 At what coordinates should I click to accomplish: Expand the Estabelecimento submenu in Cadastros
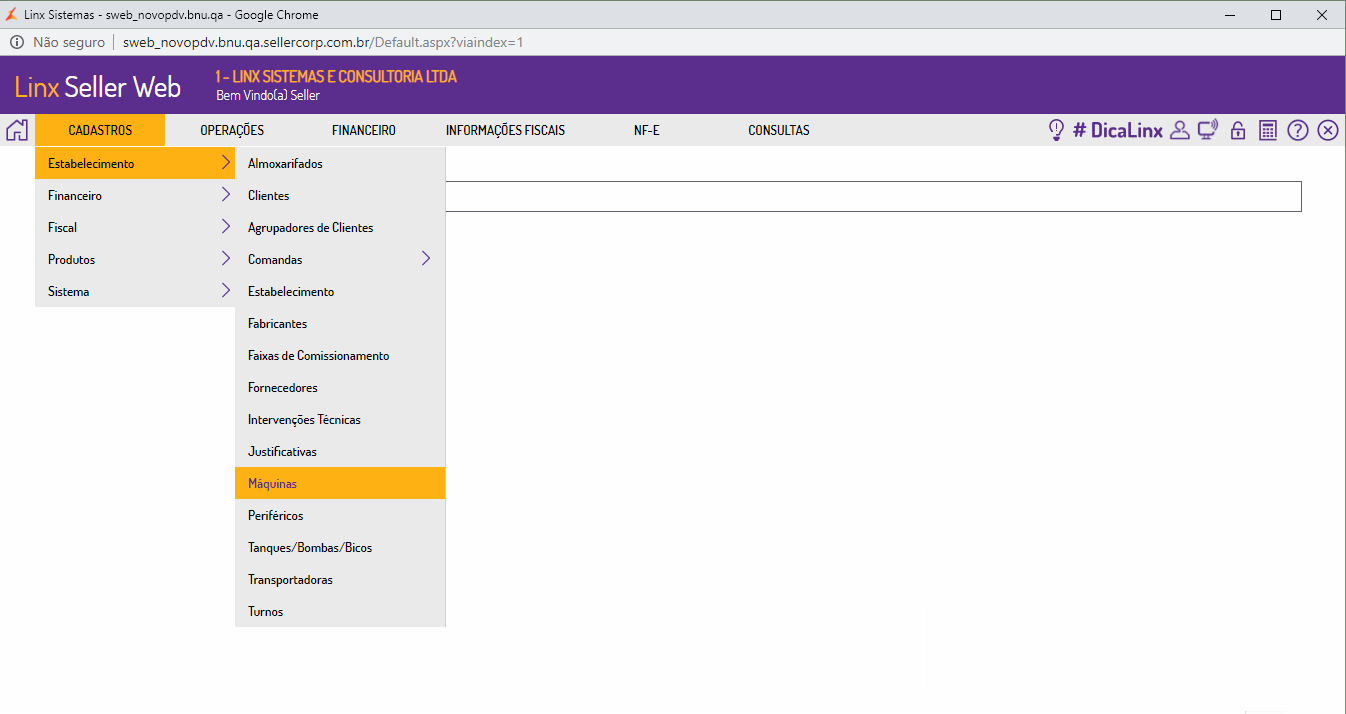(x=135, y=163)
